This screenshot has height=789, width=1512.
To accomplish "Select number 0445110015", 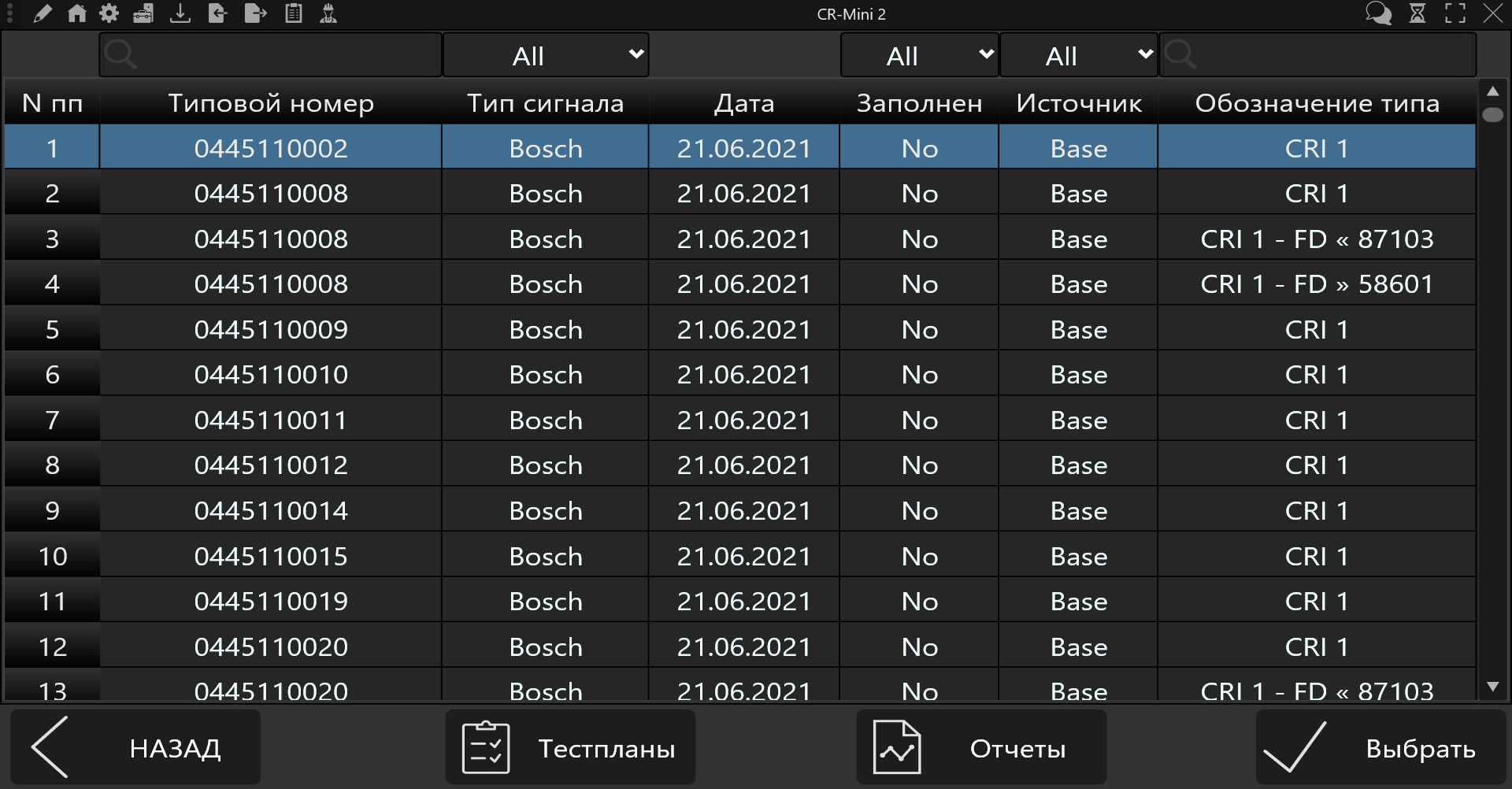I will coord(270,557).
